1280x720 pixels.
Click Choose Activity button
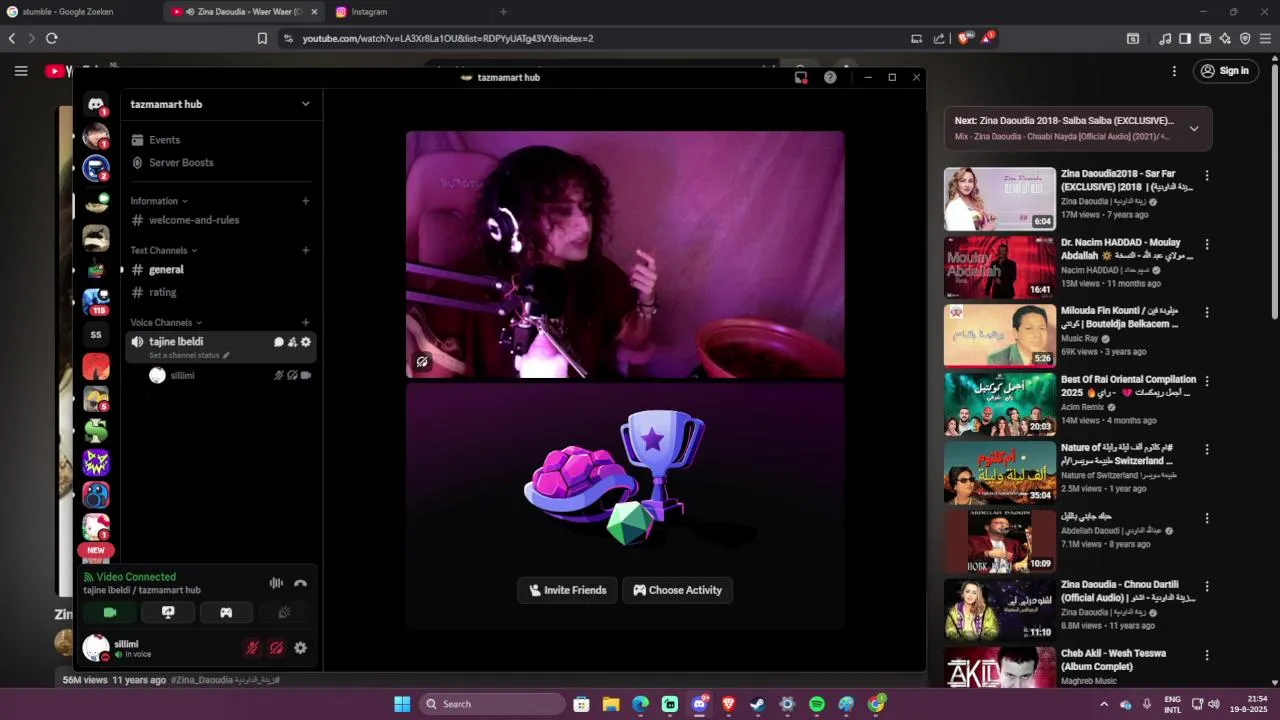pyautogui.click(x=678, y=590)
